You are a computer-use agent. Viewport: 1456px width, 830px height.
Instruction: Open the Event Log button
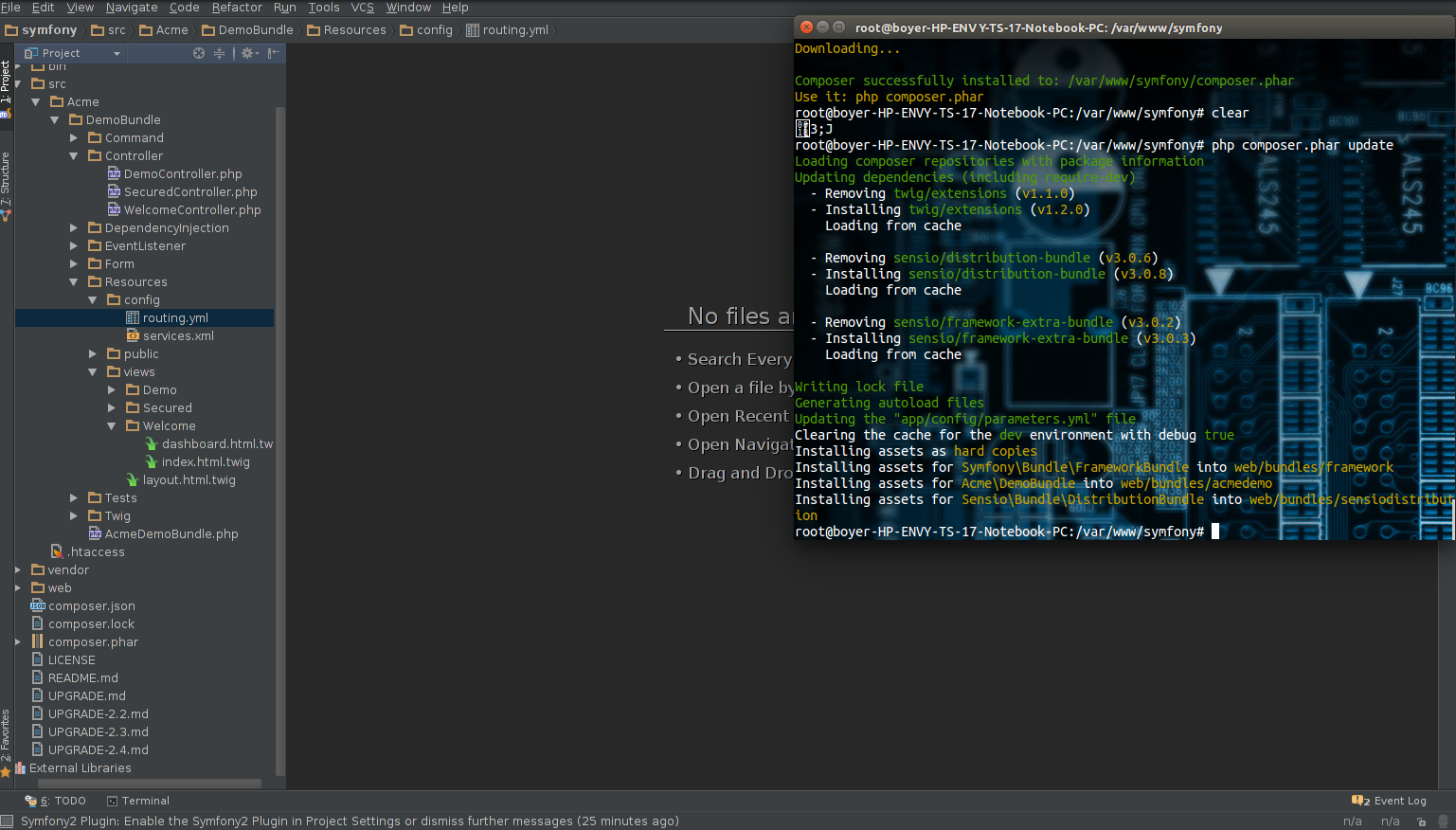point(1389,802)
